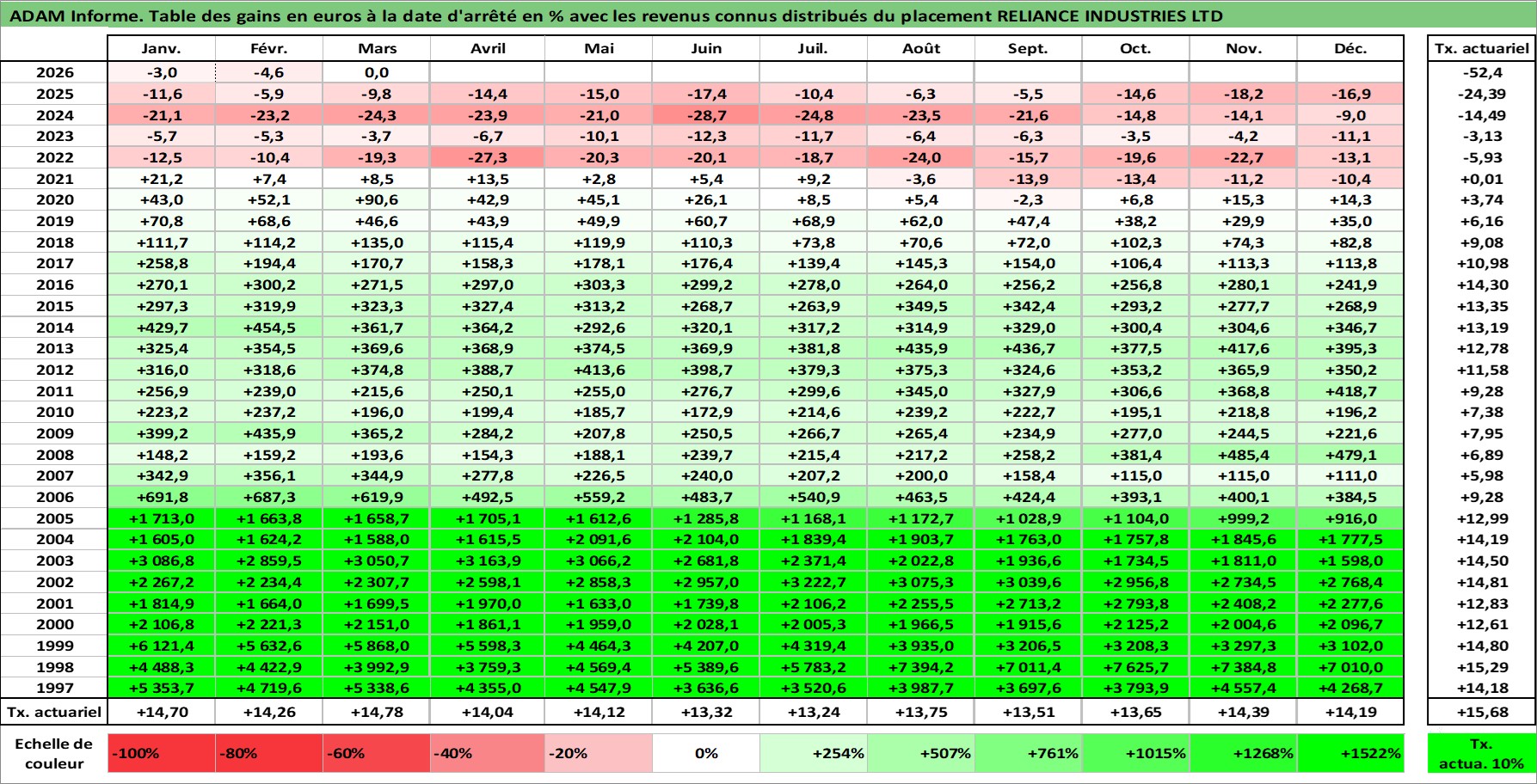Click the 2020 row label
Screen dimensions: 1537x784
pos(54,199)
